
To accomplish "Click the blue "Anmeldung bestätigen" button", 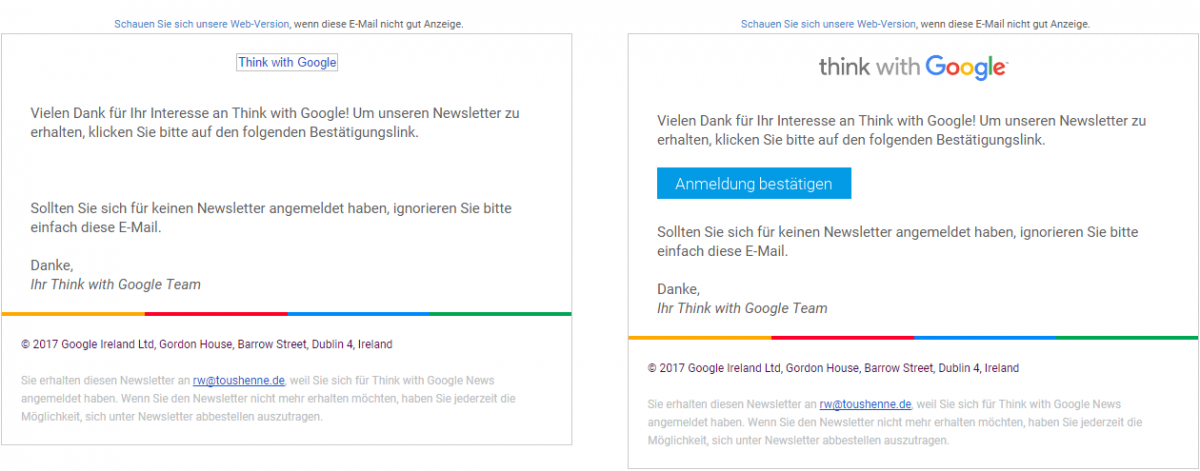I will tap(753, 183).
